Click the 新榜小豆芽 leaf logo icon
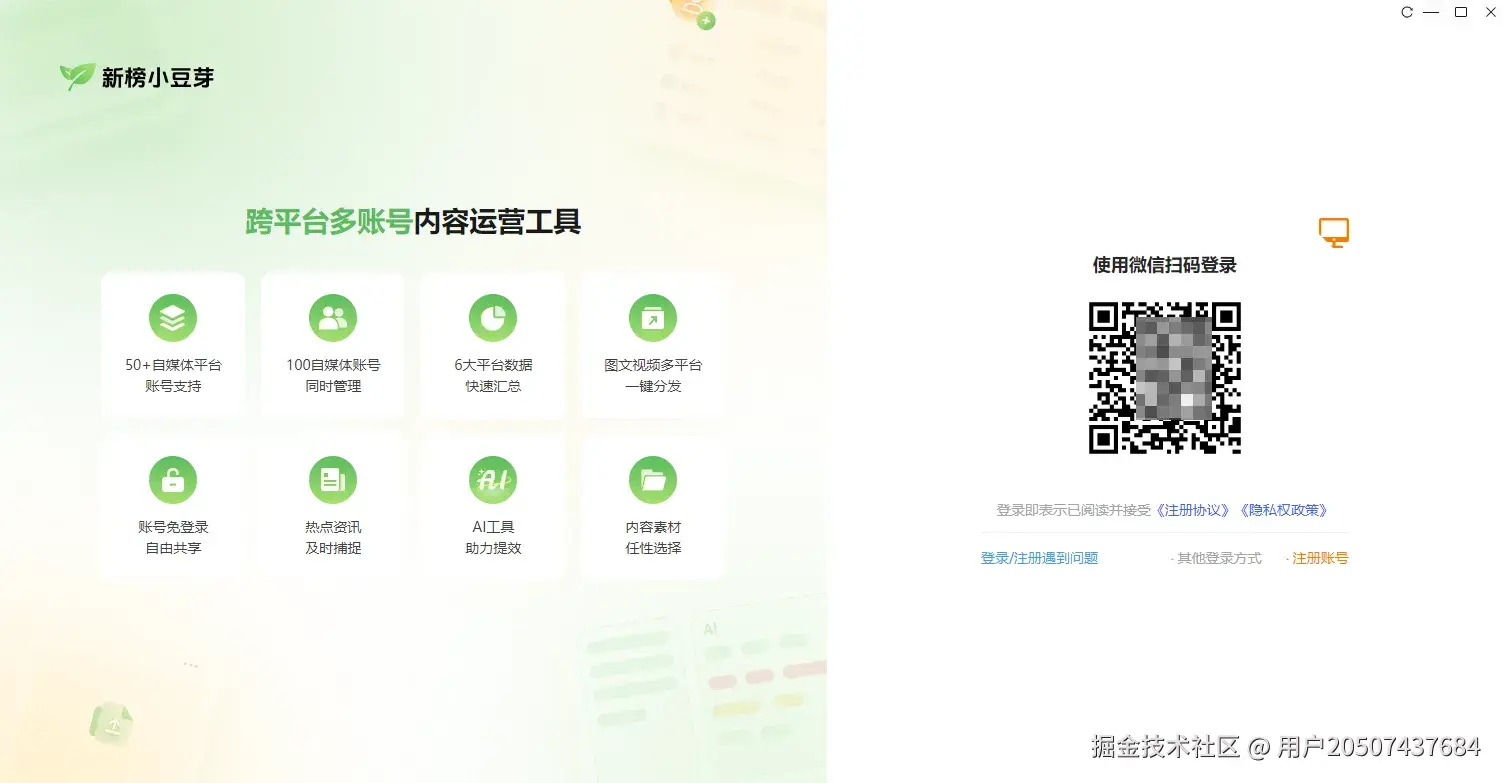The height and width of the screenshot is (783, 1503). pyautogui.click(x=77, y=77)
